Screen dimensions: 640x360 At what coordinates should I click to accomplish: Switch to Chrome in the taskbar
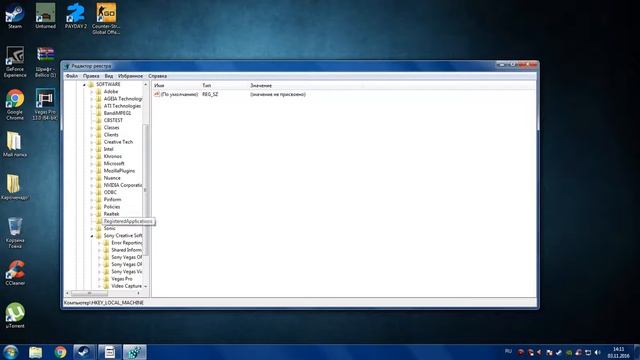60,352
